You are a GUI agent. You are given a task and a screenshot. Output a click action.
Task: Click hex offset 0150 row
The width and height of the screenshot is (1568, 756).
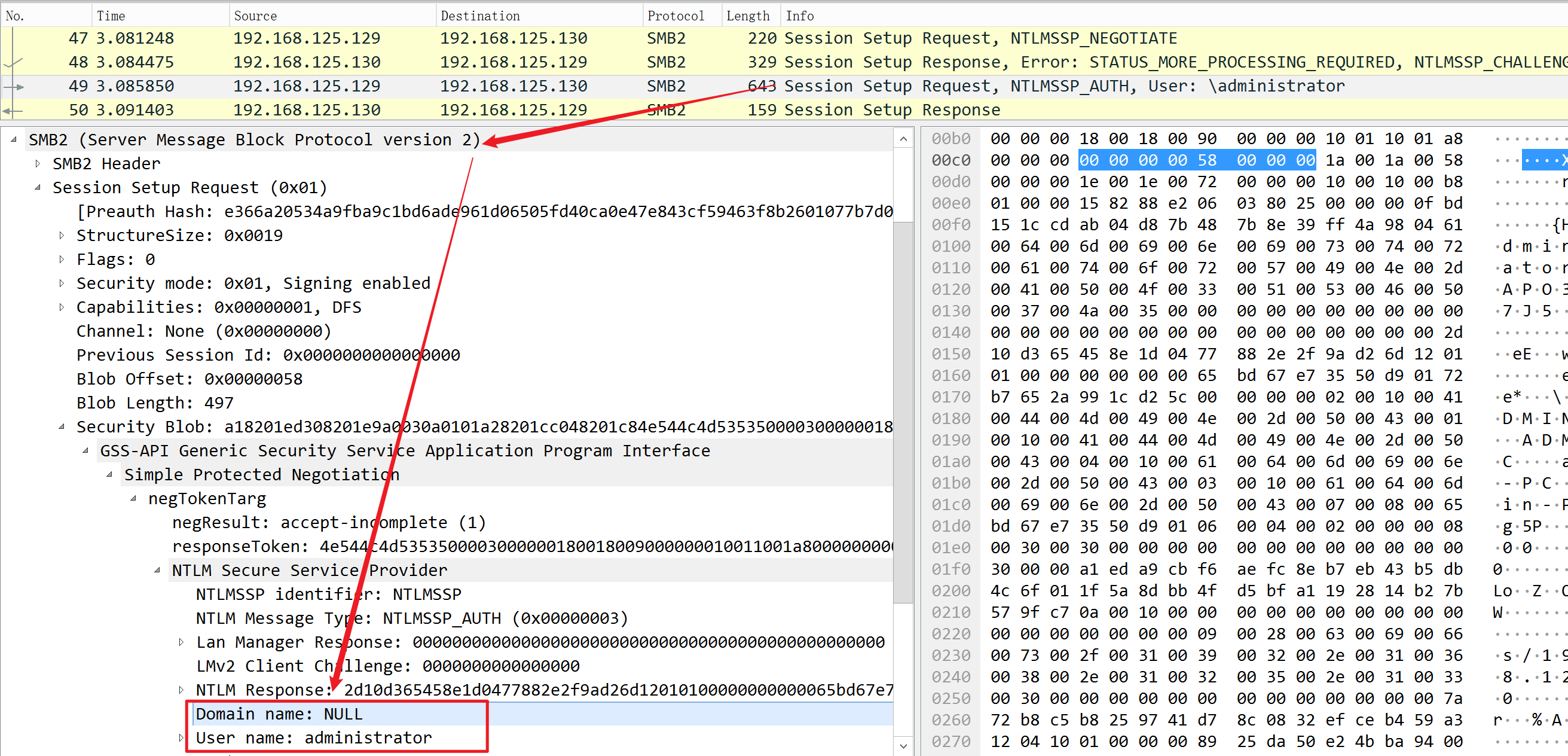[x=950, y=354]
